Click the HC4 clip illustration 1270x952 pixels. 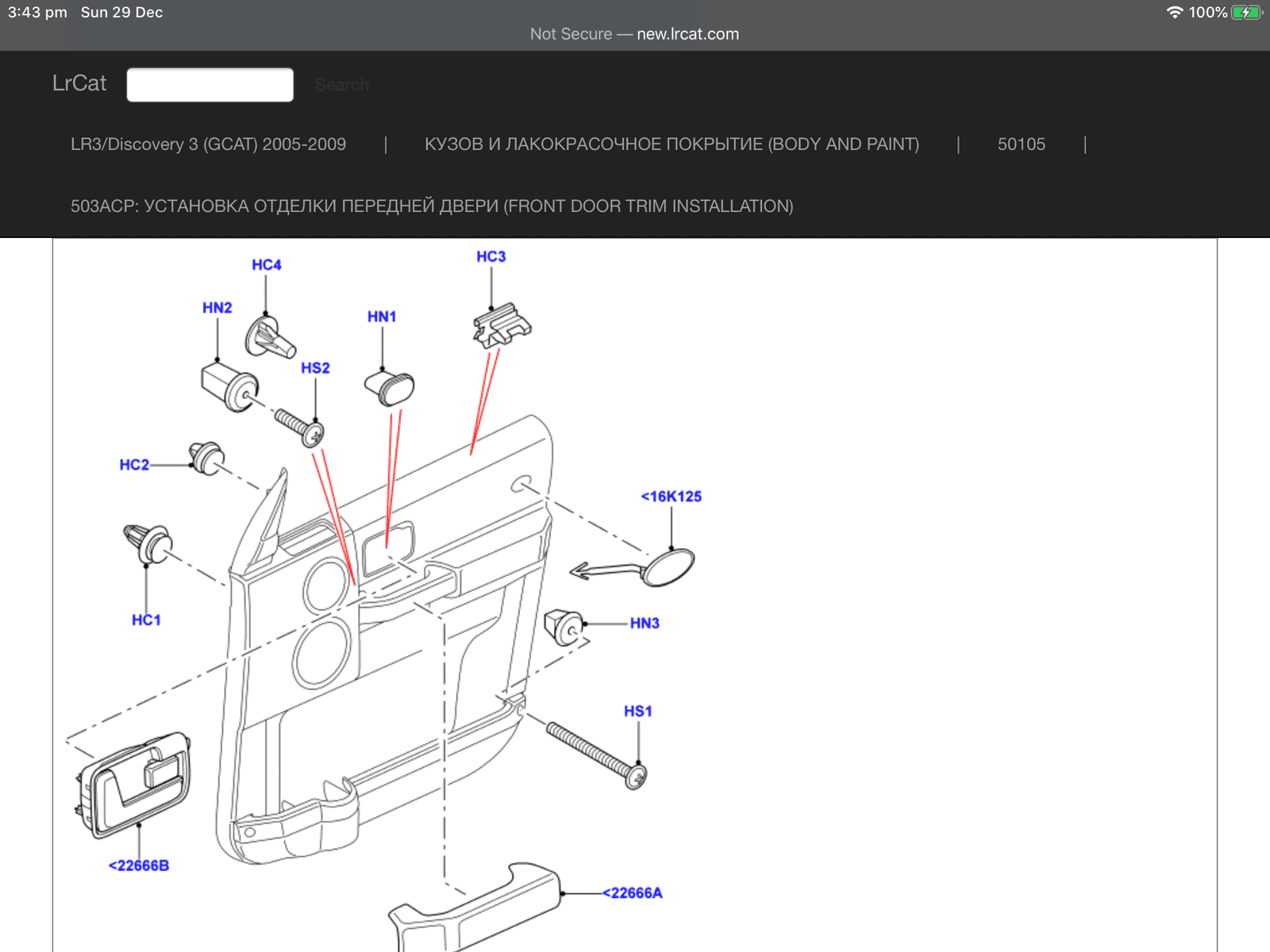(269, 338)
